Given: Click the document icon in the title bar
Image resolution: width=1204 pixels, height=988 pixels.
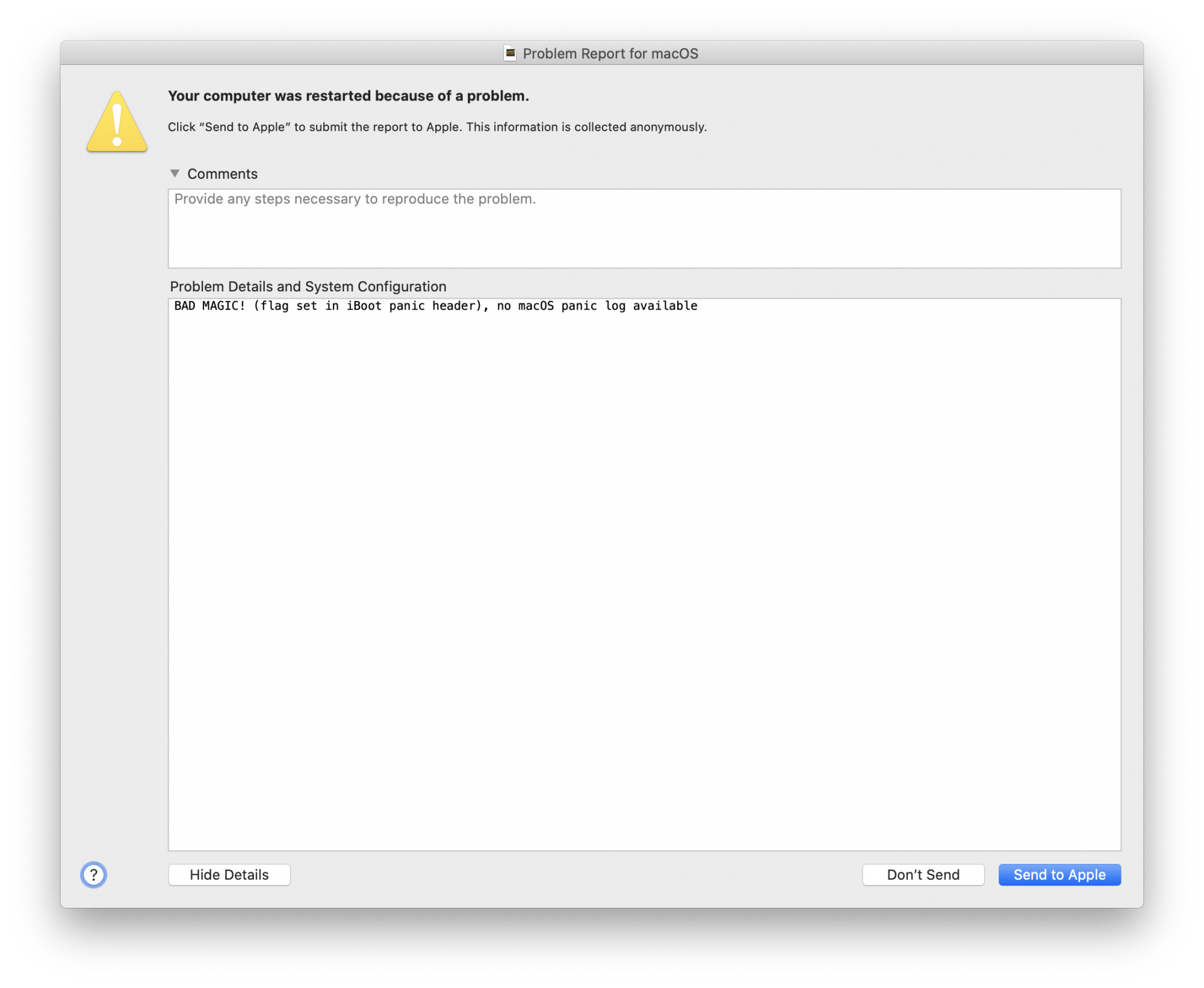Looking at the screenshot, I should (x=510, y=54).
